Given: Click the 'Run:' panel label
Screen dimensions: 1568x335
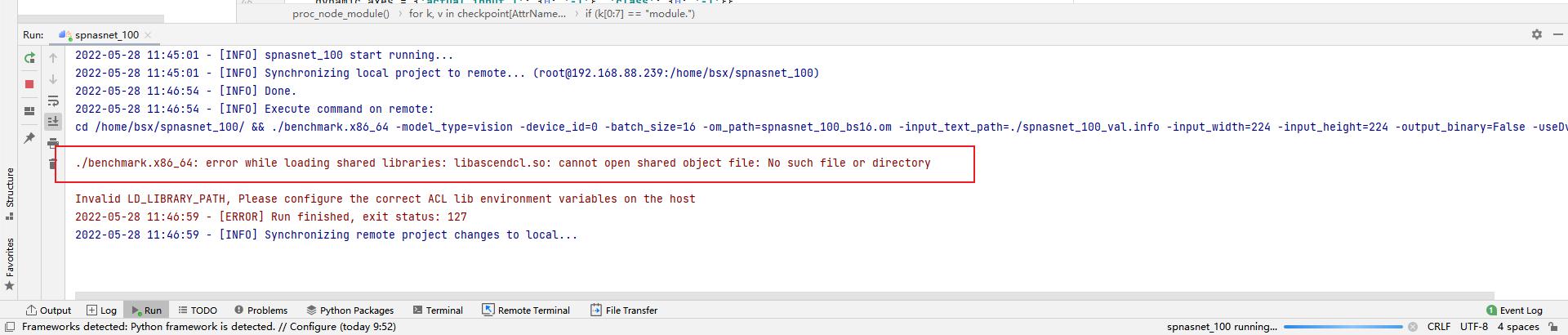Looking at the screenshot, I should (33, 35).
